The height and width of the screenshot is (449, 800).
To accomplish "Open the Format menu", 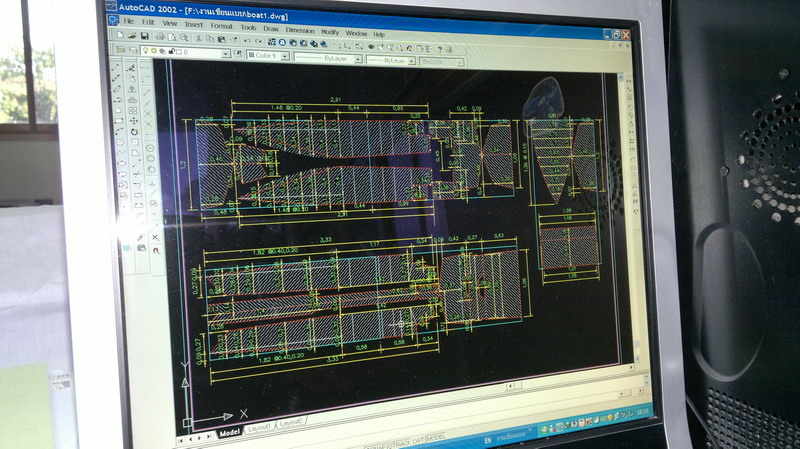I will point(221,26).
